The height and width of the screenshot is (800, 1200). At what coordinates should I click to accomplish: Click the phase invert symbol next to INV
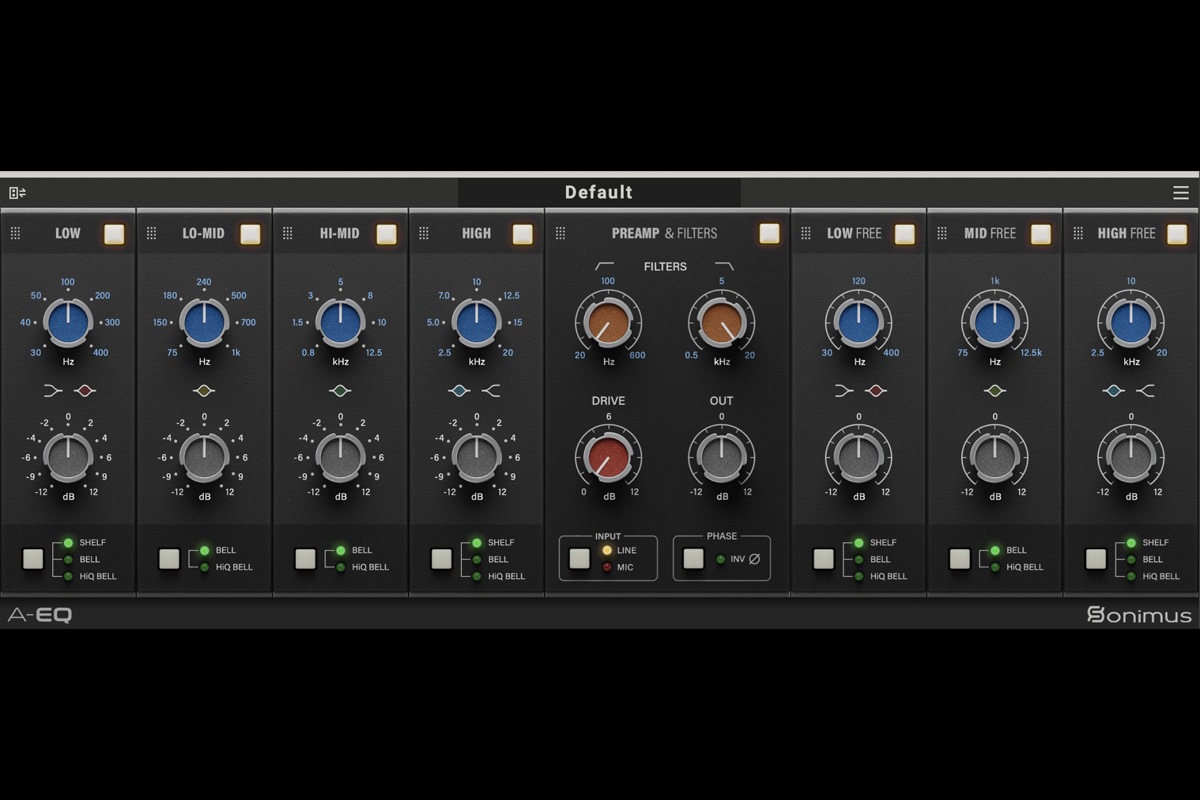(x=754, y=559)
